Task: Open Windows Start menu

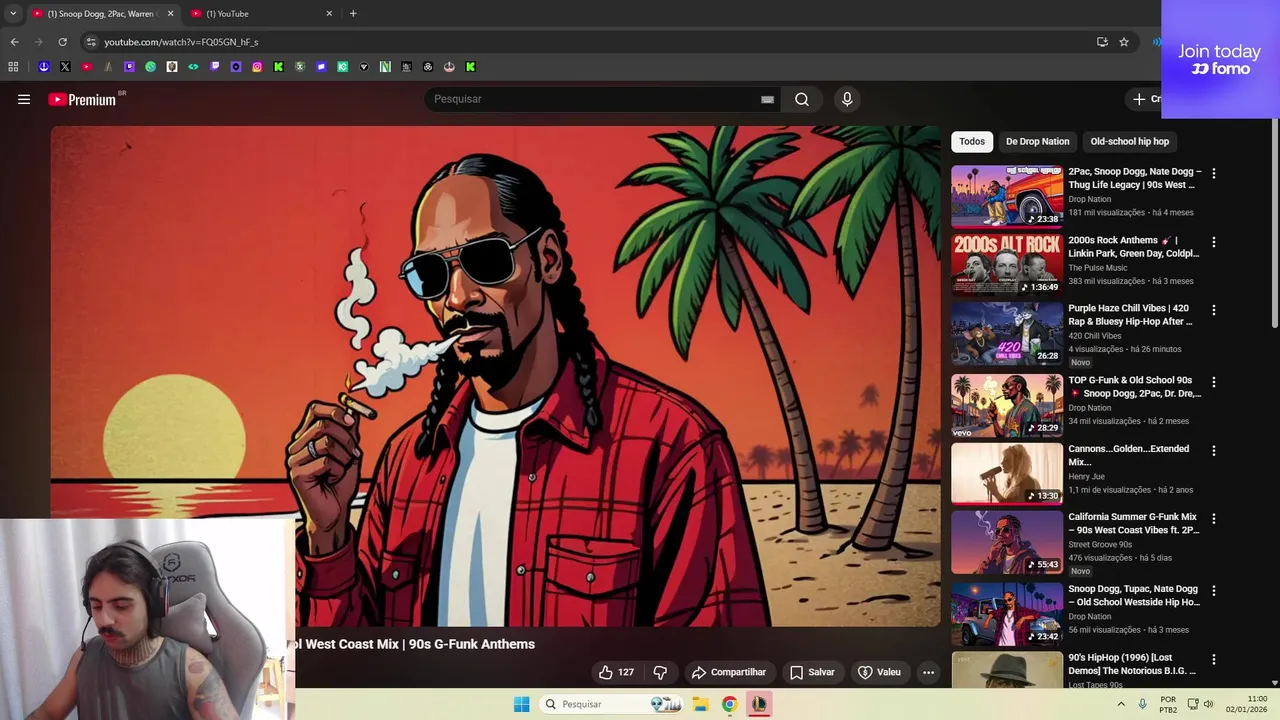Action: [x=521, y=704]
